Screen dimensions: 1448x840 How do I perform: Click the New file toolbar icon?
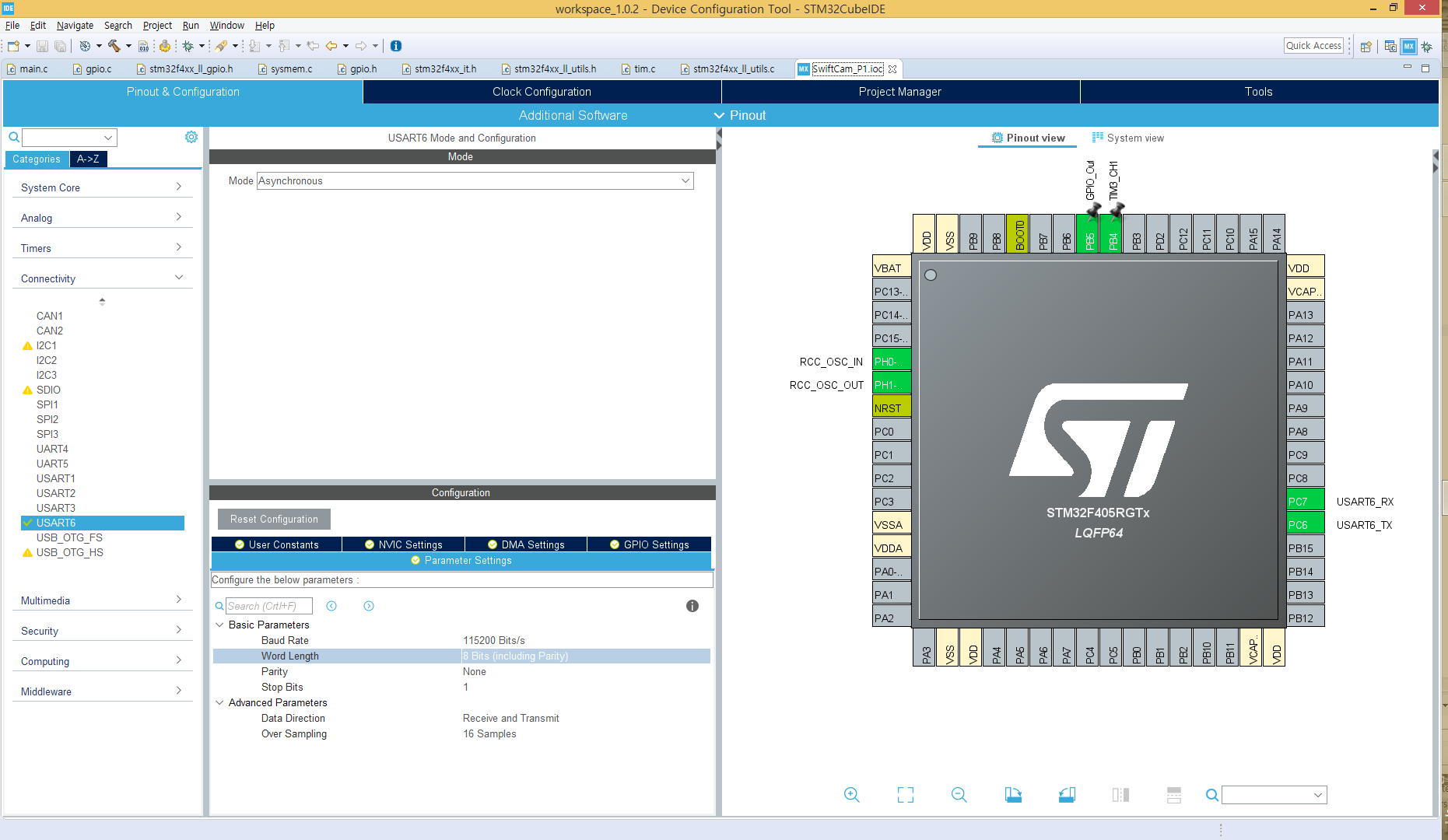[13, 46]
